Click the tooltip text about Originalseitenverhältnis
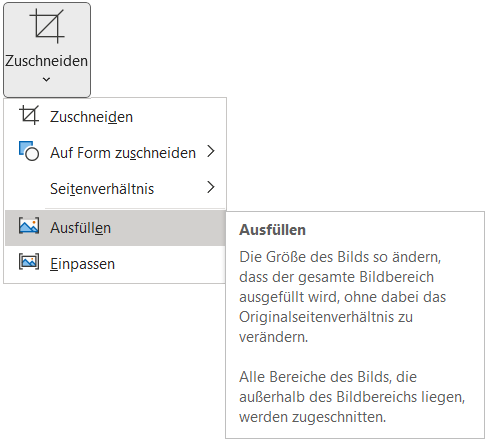This screenshot has height=440, width=486. pos(342,297)
